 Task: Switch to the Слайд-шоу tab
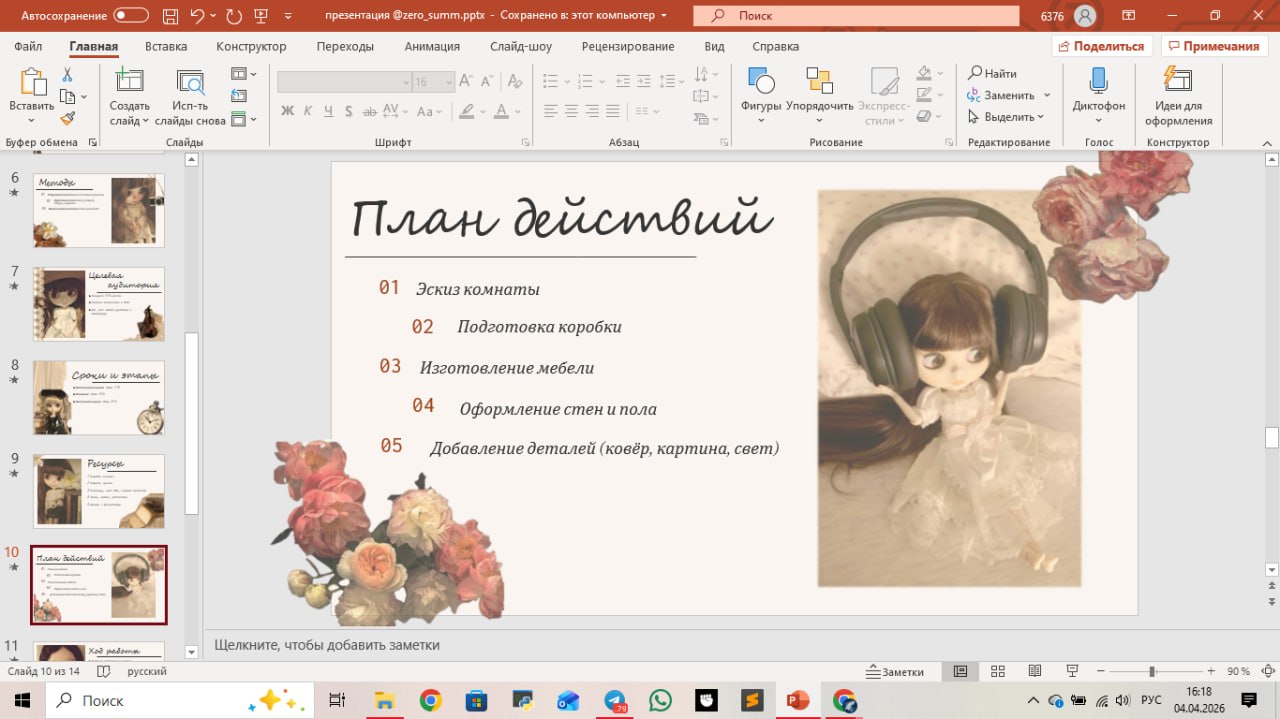click(521, 46)
